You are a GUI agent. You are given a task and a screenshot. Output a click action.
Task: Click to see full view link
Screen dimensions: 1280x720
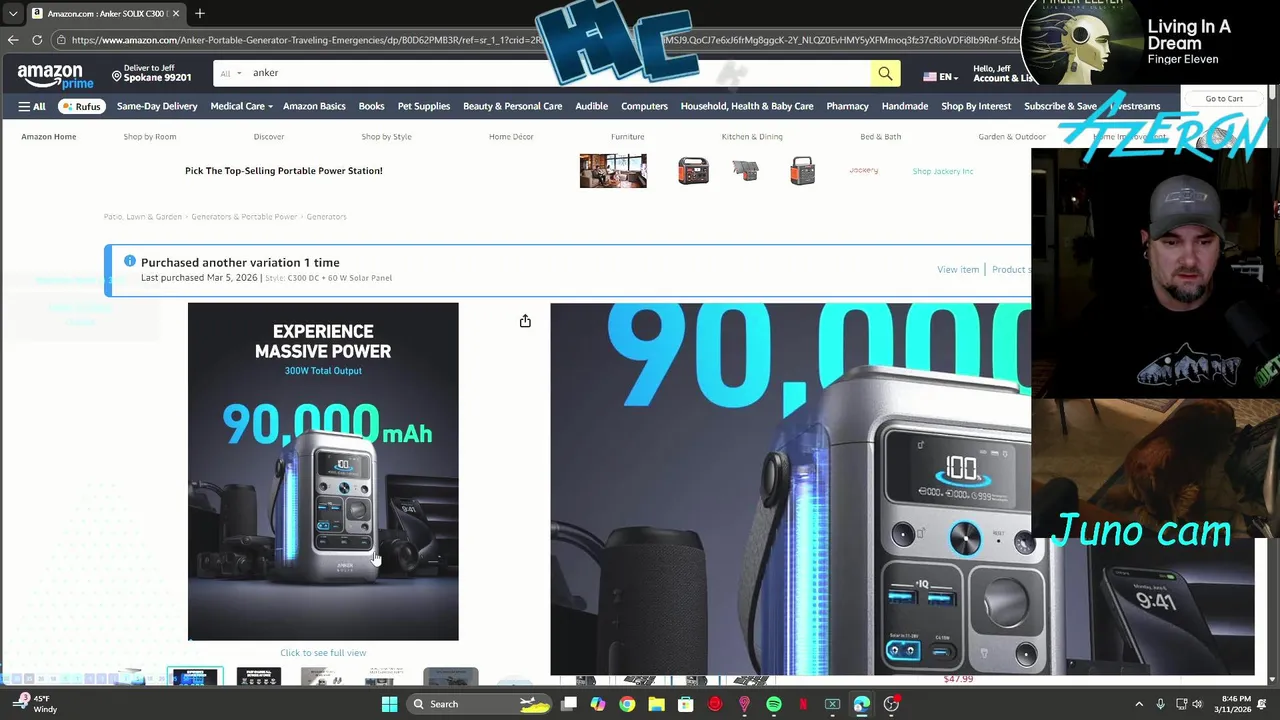coord(323,653)
